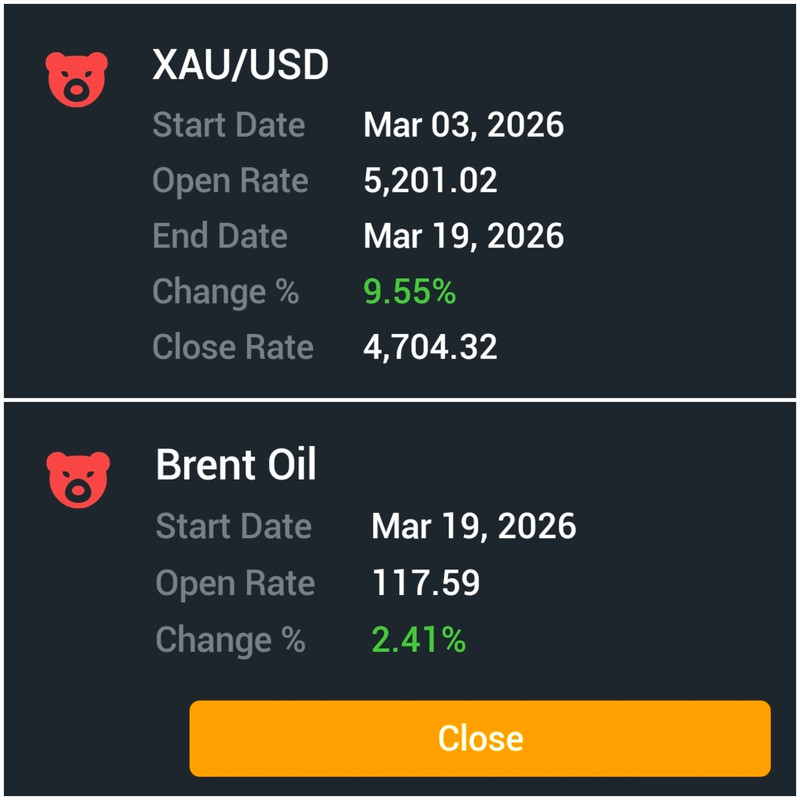The image size is (800, 800).
Task: Click the end date Mar 19, 2026
Action: tap(463, 236)
